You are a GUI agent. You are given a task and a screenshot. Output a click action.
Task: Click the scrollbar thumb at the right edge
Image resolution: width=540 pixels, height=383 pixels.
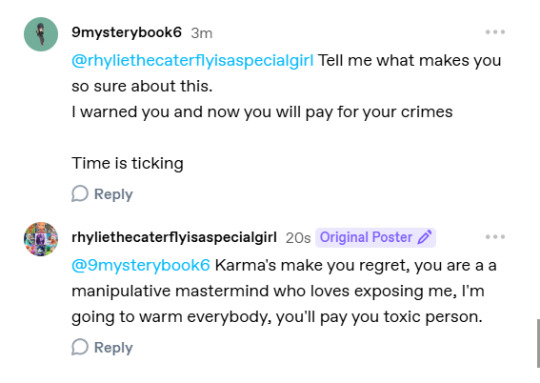point(538,343)
